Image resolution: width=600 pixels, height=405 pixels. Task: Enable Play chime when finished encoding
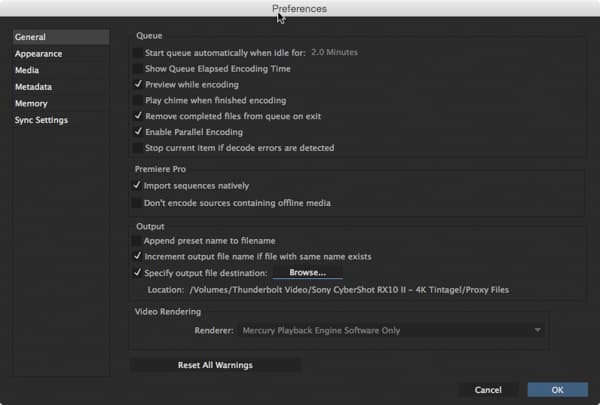pos(137,100)
